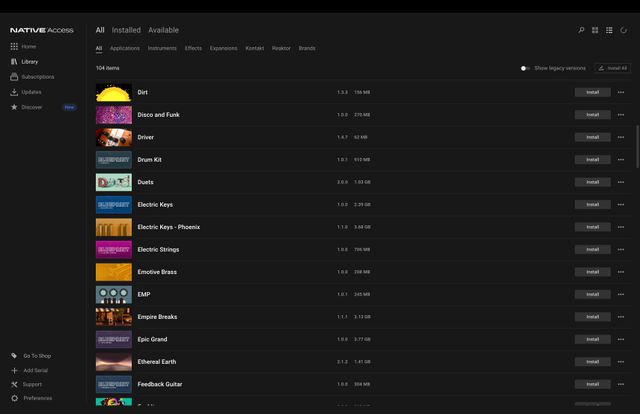Filter by Instruments category

(162, 48)
